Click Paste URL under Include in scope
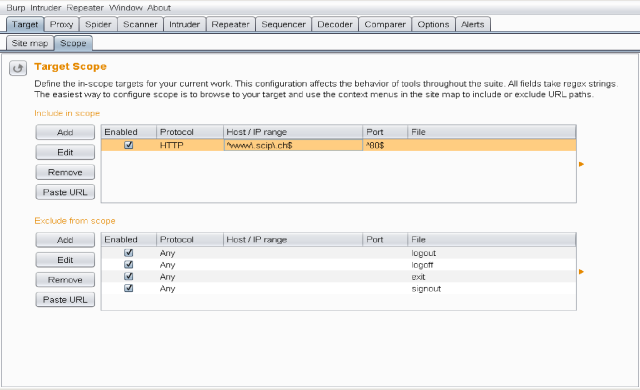The height and width of the screenshot is (390, 640). coord(65,192)
